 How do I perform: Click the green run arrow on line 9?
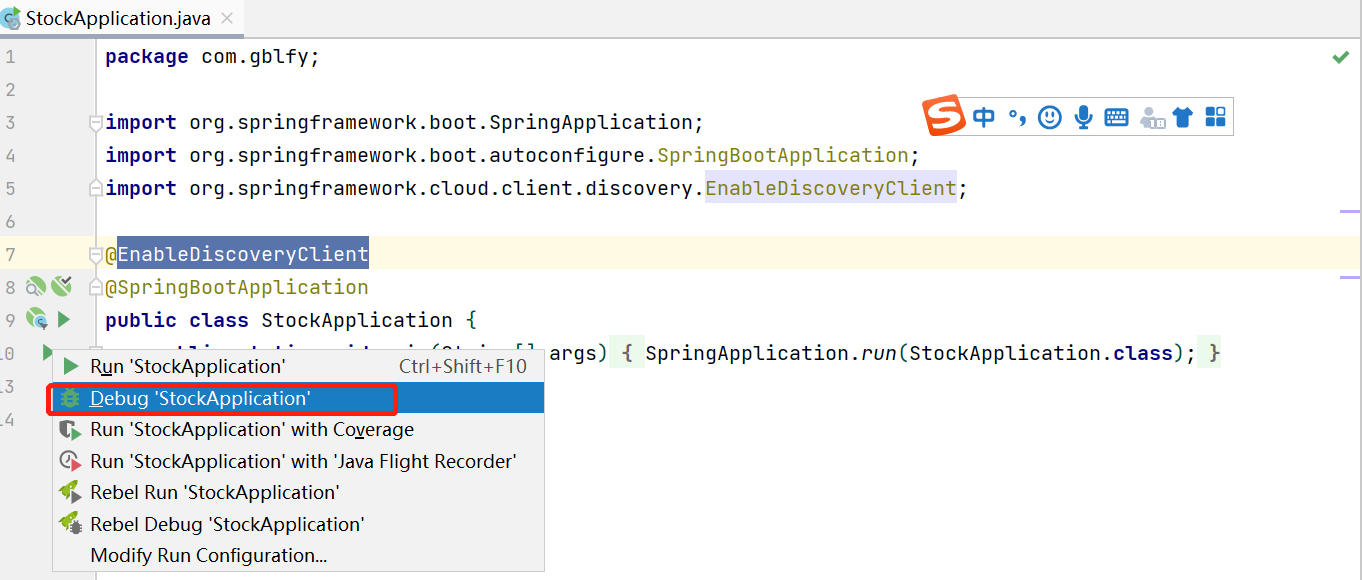(x=63, y=320)
